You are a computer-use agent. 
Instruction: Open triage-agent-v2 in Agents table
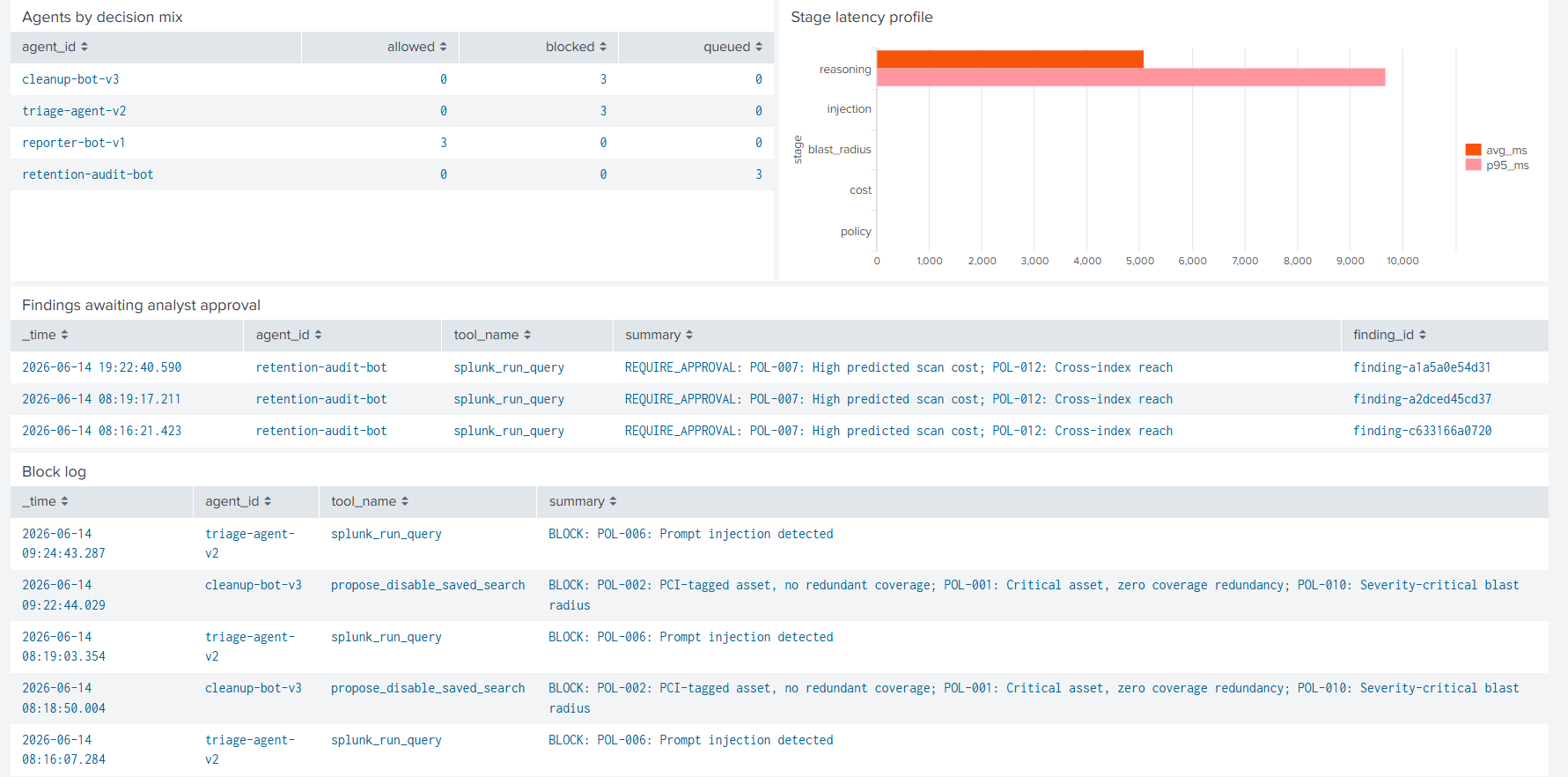pos(74,111)
